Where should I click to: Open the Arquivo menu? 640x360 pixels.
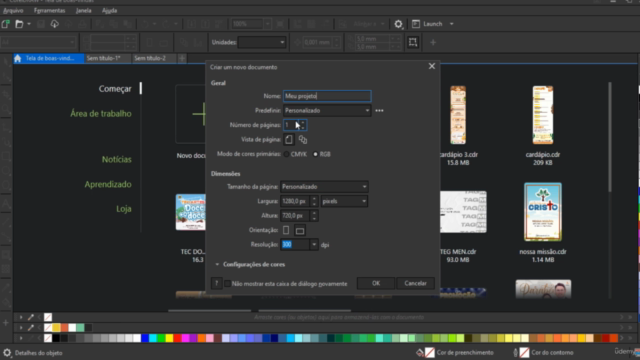[x=13, y=11]
